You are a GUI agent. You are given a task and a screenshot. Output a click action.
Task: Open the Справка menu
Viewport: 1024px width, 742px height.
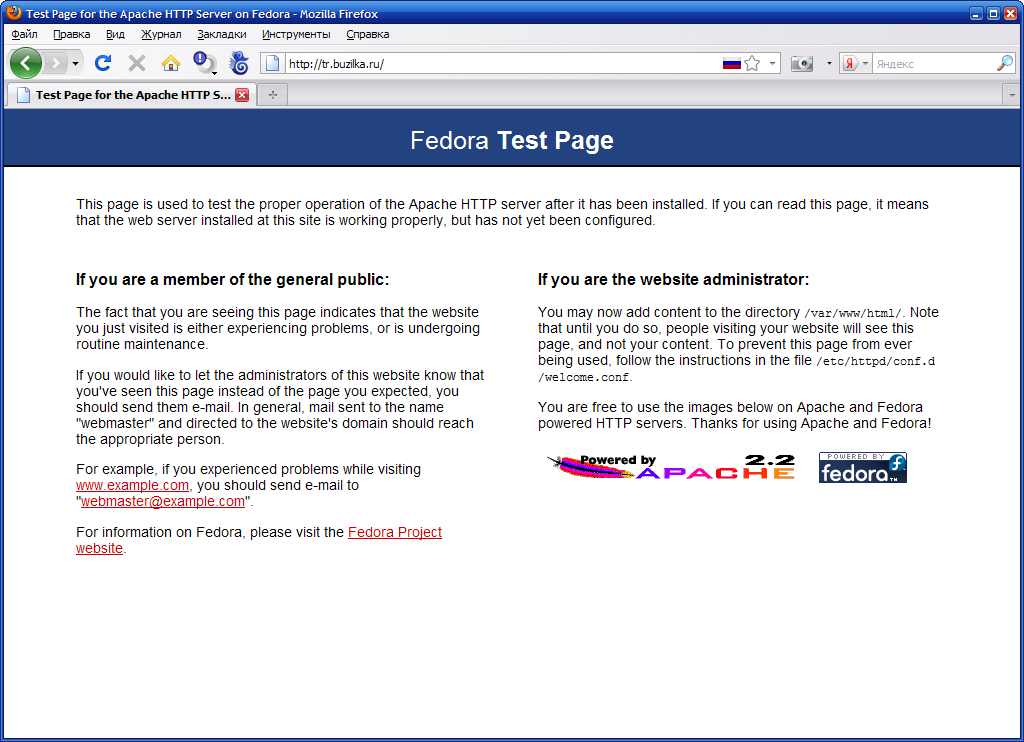pos(368,34)
